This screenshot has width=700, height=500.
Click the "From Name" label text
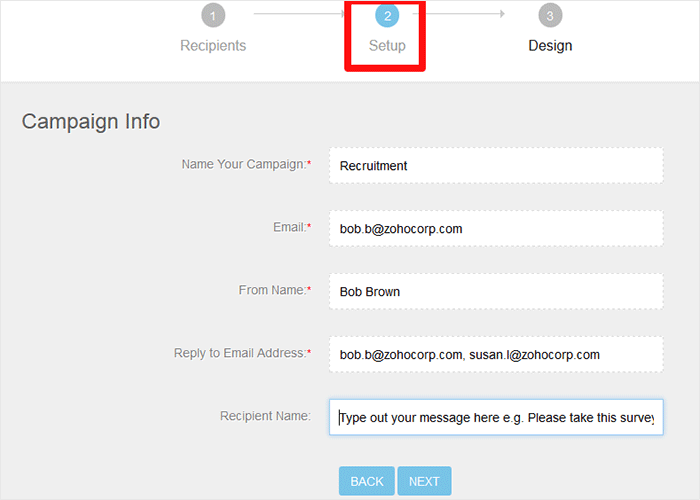(x=274, y=290)
